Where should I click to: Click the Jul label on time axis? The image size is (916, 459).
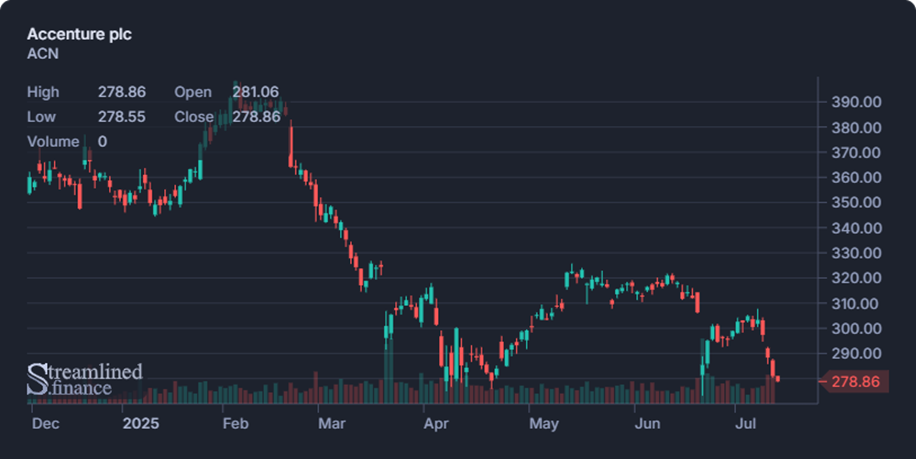(745, 423)
